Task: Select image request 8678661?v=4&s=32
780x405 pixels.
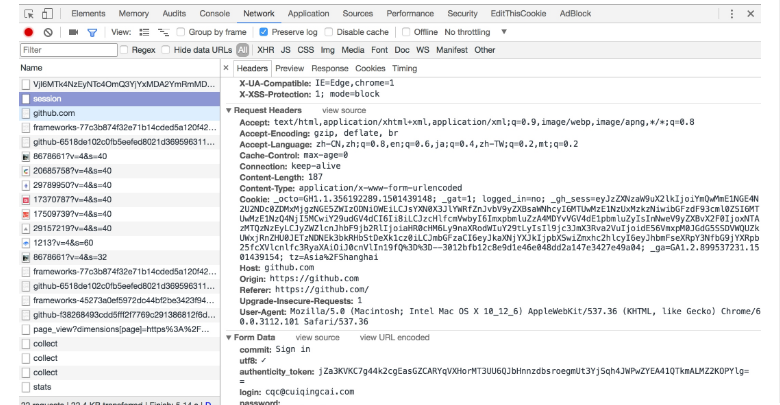Action: (119, 257)
